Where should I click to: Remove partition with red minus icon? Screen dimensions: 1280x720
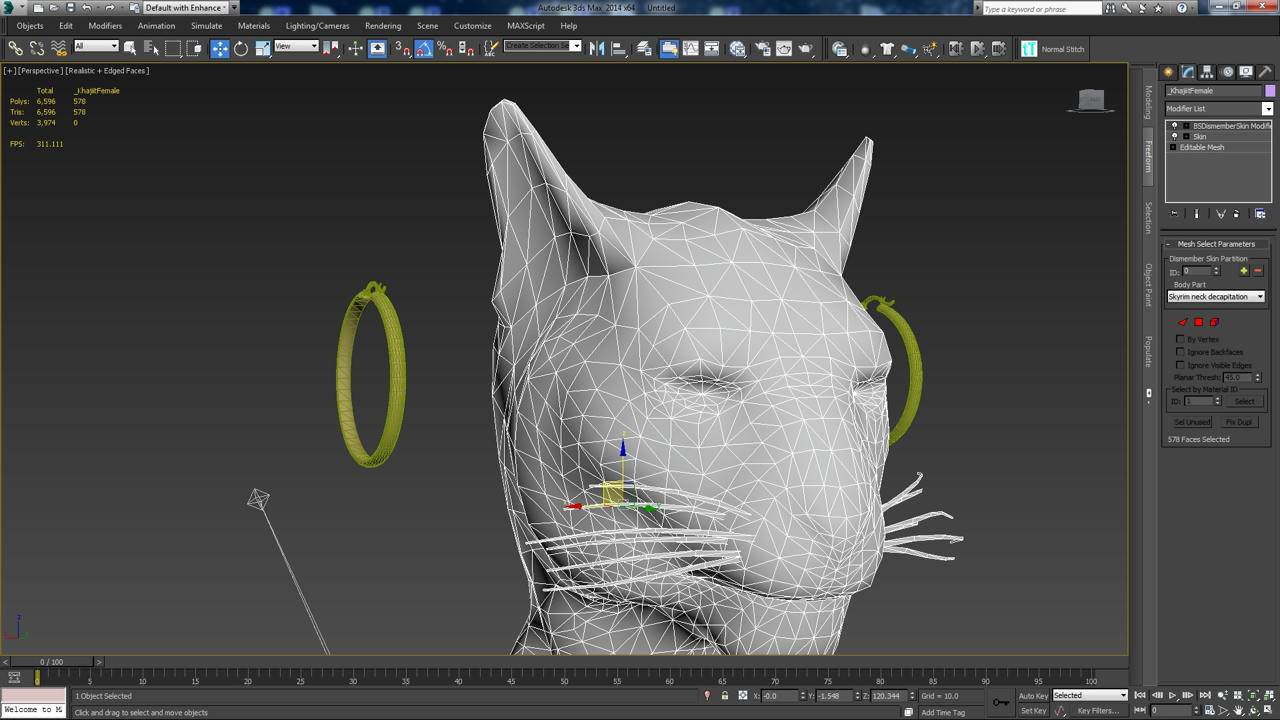(x=1258, y=271)
